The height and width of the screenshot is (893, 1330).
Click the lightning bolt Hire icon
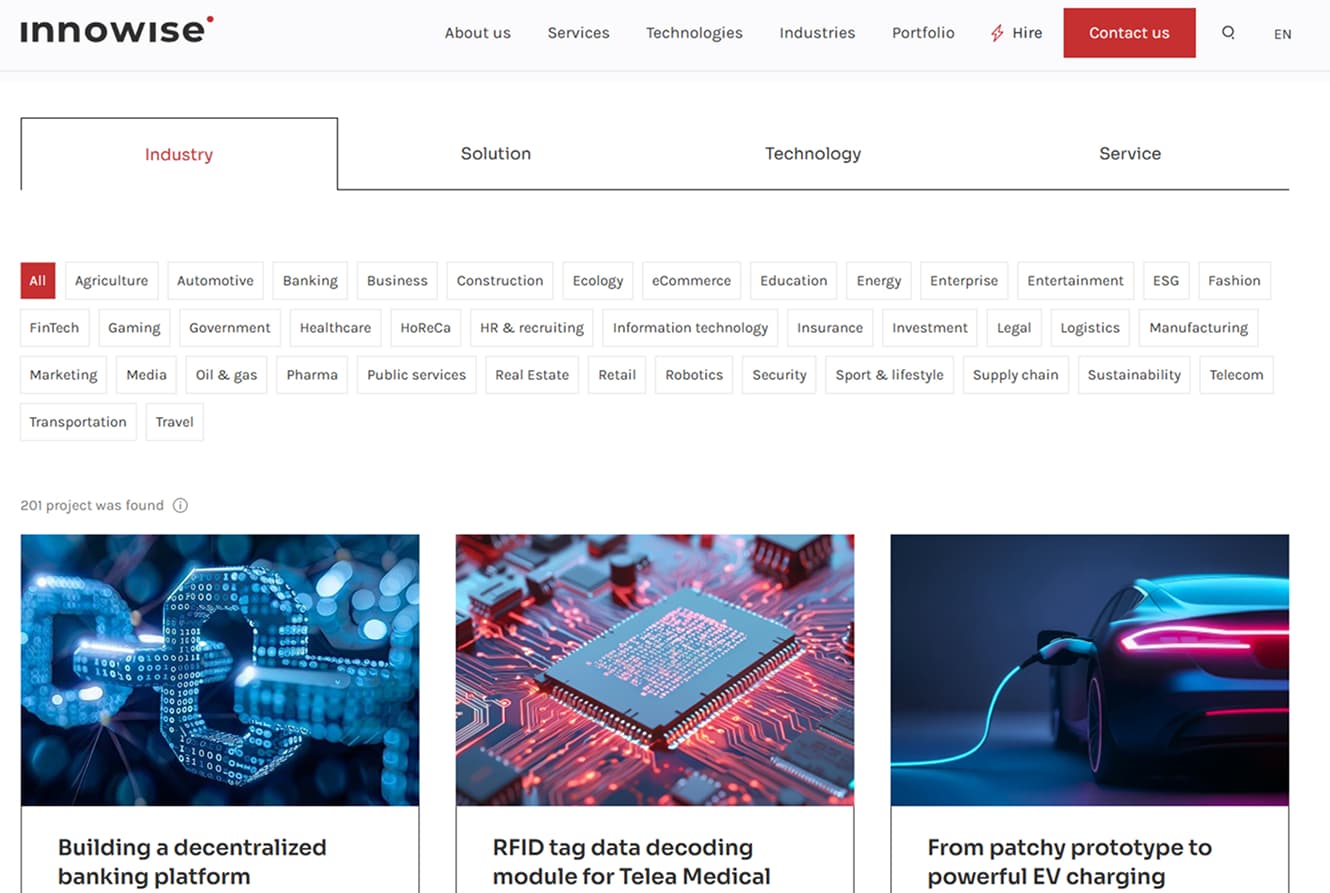coord(996,33)
